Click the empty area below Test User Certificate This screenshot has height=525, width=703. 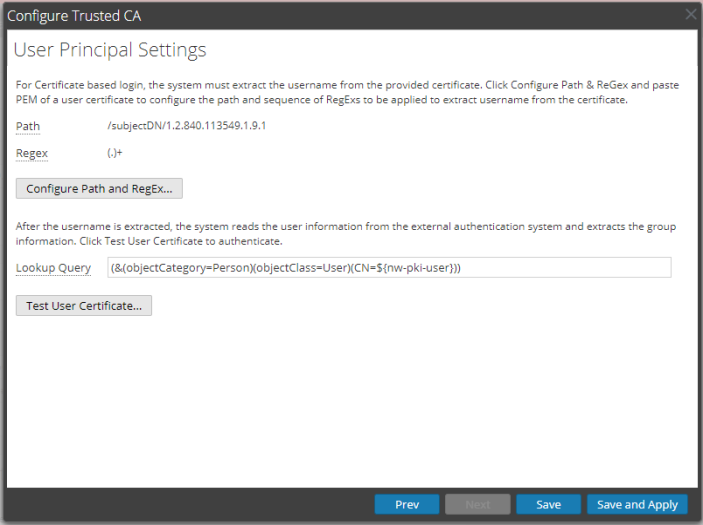coord(350,400)
